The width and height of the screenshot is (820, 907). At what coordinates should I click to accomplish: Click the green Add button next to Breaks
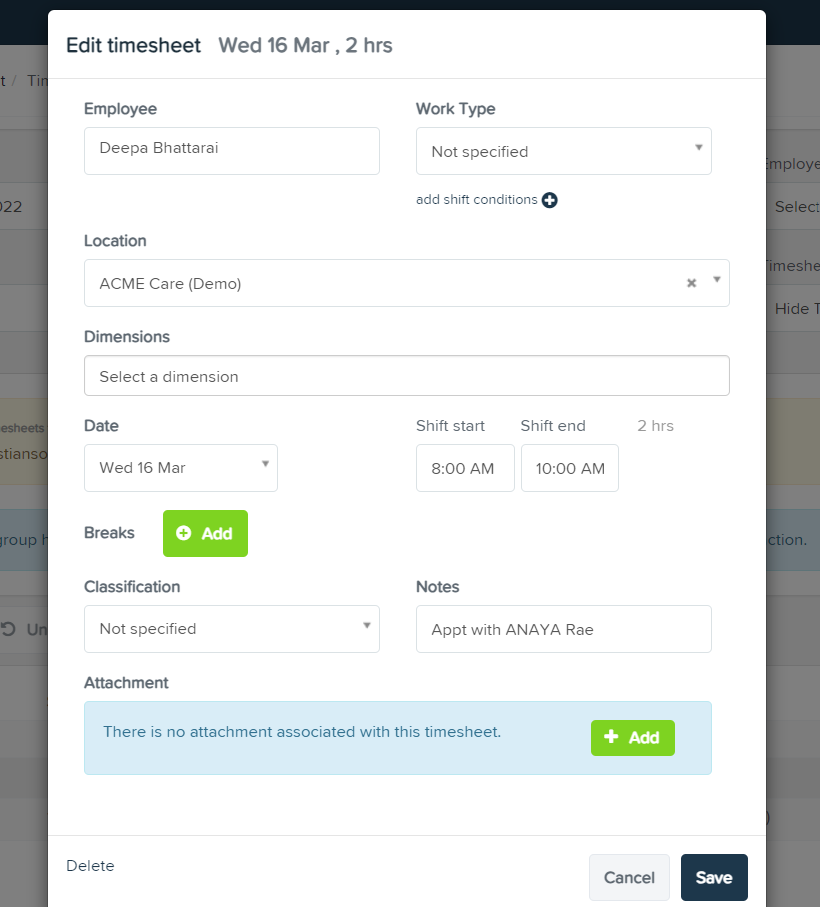[205, 533]
